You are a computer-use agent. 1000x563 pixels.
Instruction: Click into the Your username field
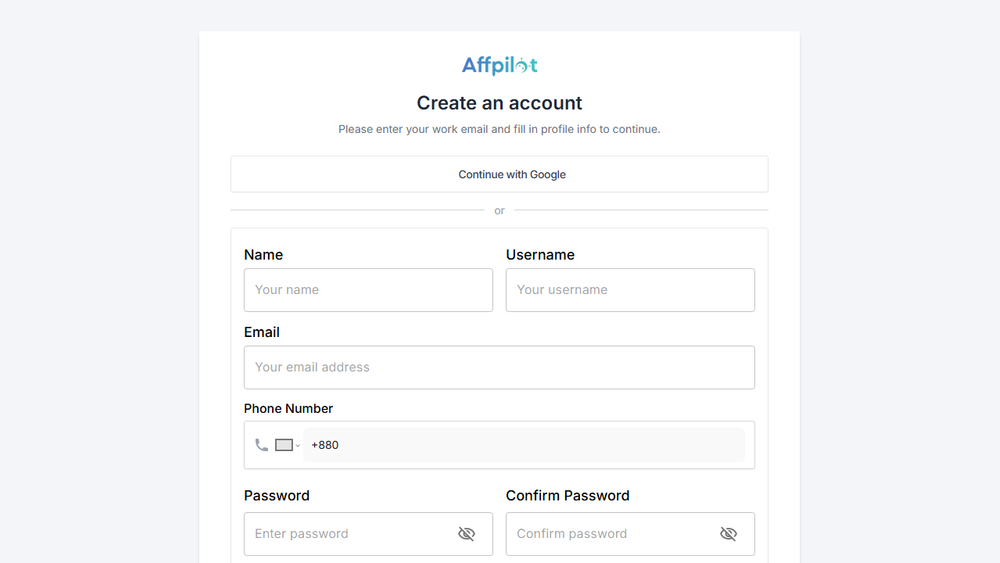pyautogui.click(x=630, y=290)
